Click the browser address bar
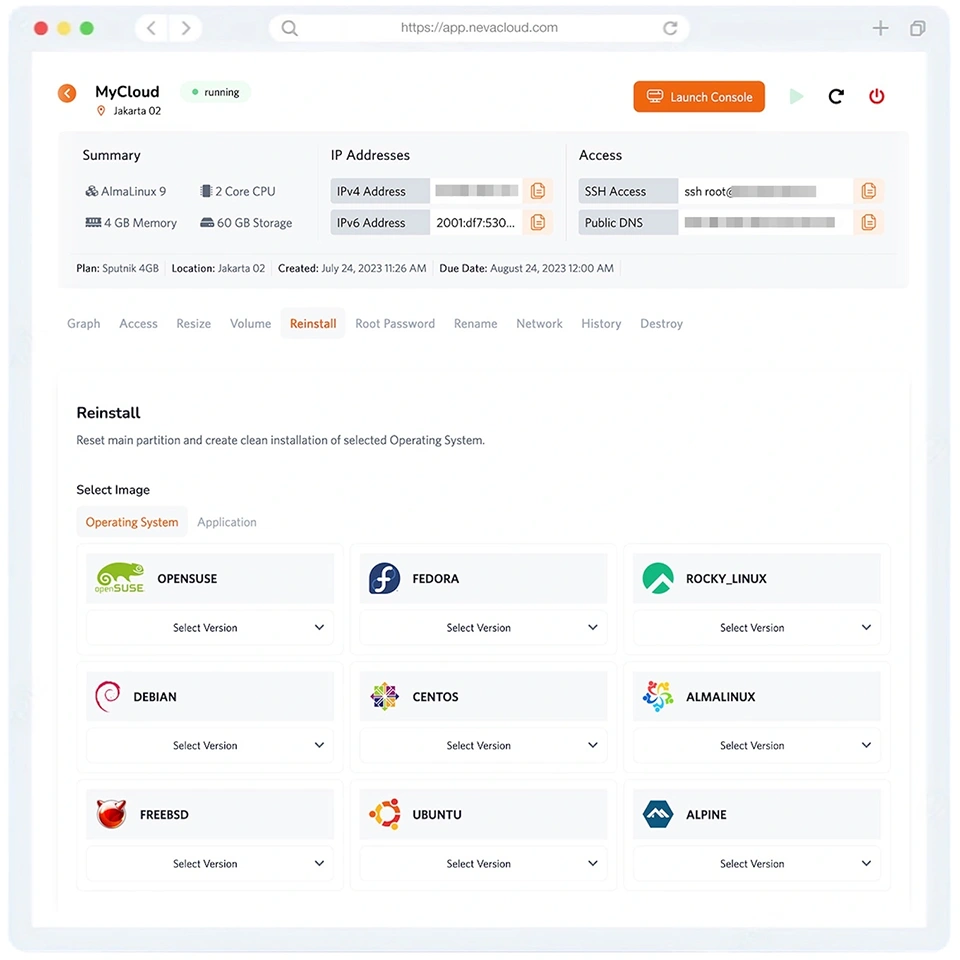The width and height of the screenshot is (960, 960). point(479,27)
